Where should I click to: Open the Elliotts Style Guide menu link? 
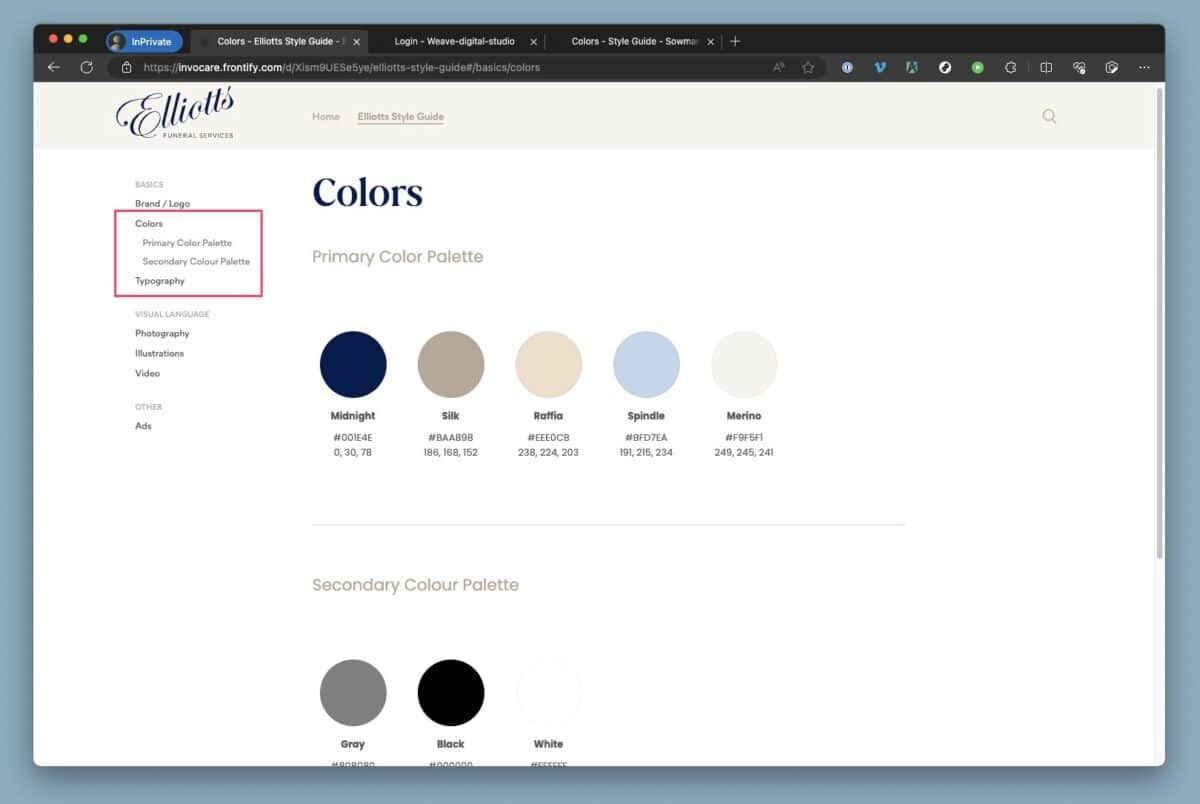coord(400,116)
